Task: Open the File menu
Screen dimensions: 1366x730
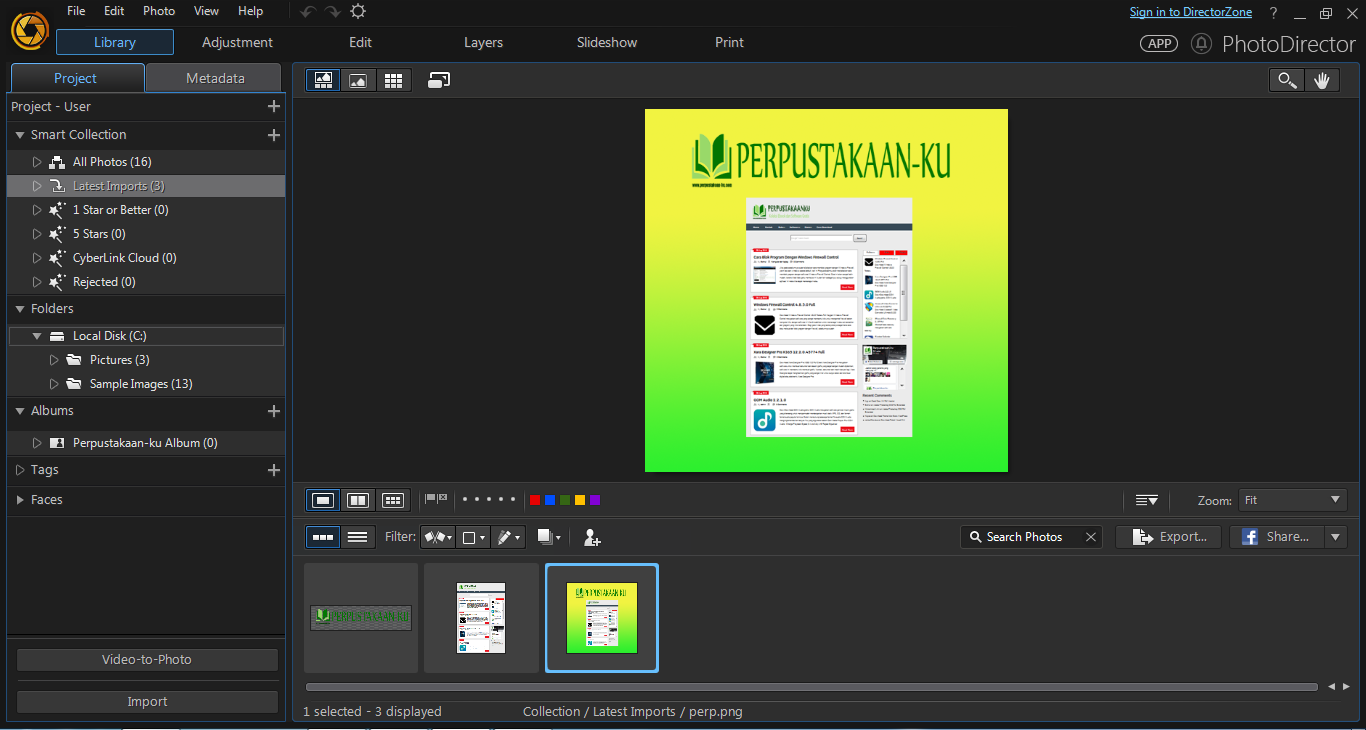Action: click(76, 11)
